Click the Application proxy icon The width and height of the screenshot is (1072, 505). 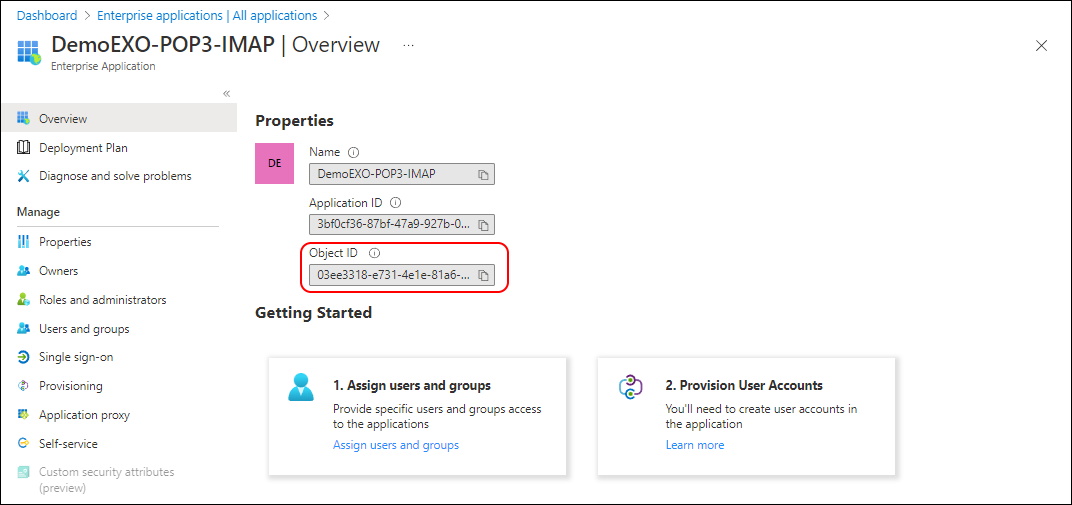[24, 415]
